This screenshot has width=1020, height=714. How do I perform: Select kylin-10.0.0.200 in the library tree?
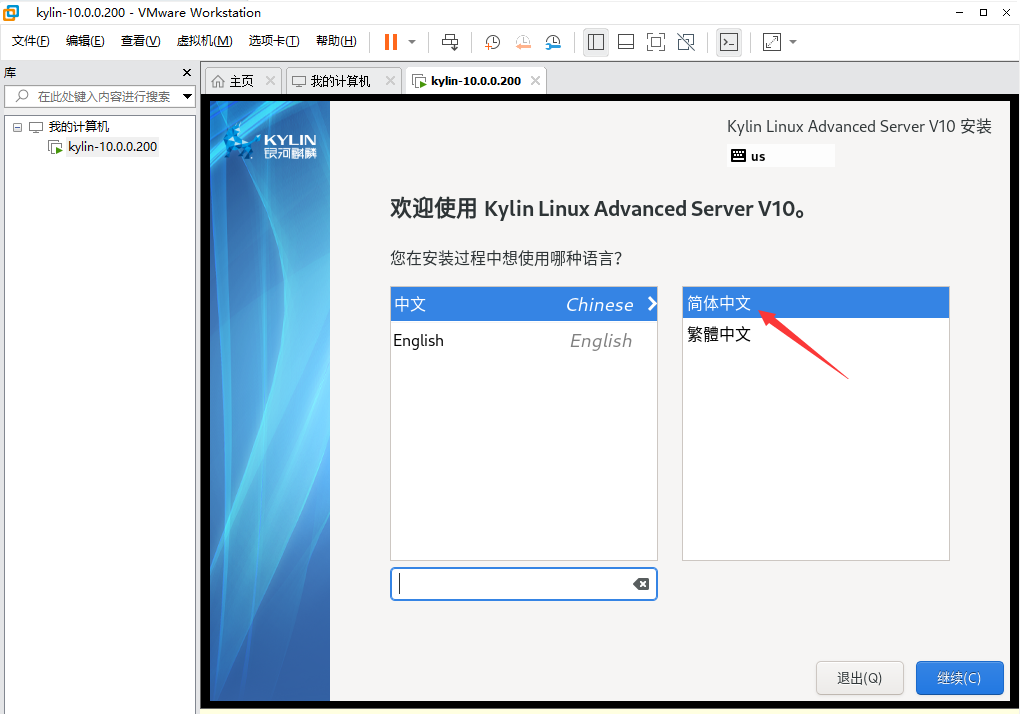[113, 147]
